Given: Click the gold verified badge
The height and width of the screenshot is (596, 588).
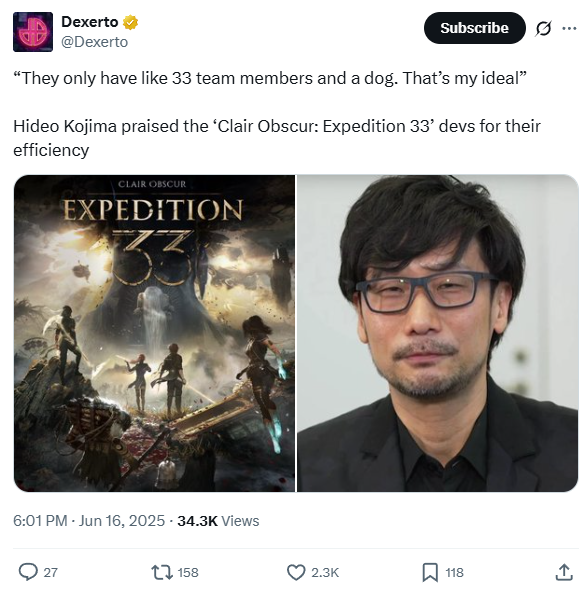Looking at the screenshot, I should (x=130, y=22).
